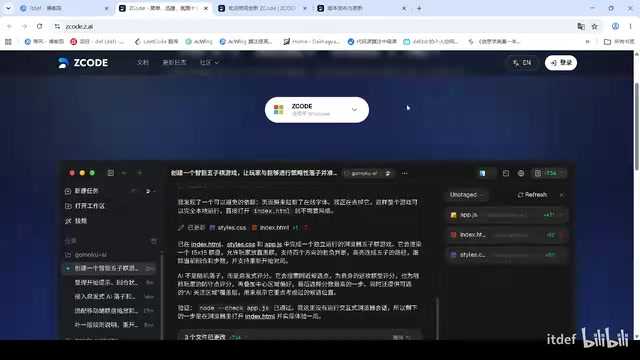This screenshot has height=360, width=640.
Task: Open the AcWing 算法提高 bookmark
Action: (x=246, y=42)
